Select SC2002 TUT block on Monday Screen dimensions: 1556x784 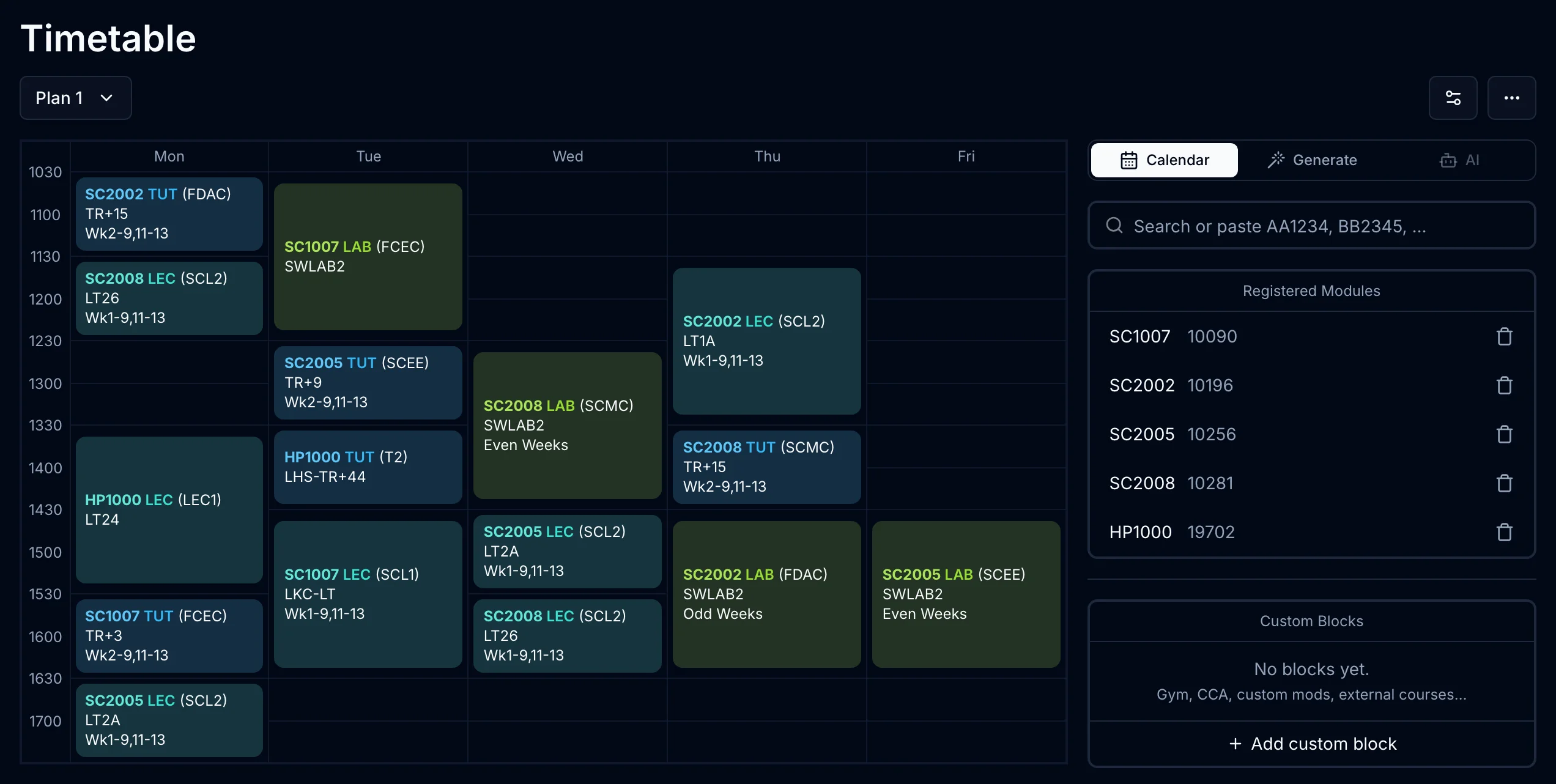(169, 213)
